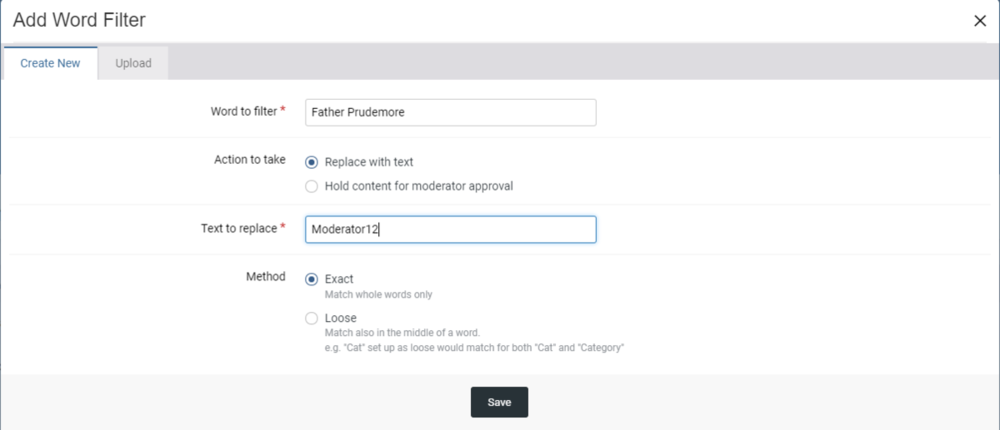Click the "Match whole words only" hint text
The height and width of the screenshot is (430, 1000).
click(x=378, y=295)
